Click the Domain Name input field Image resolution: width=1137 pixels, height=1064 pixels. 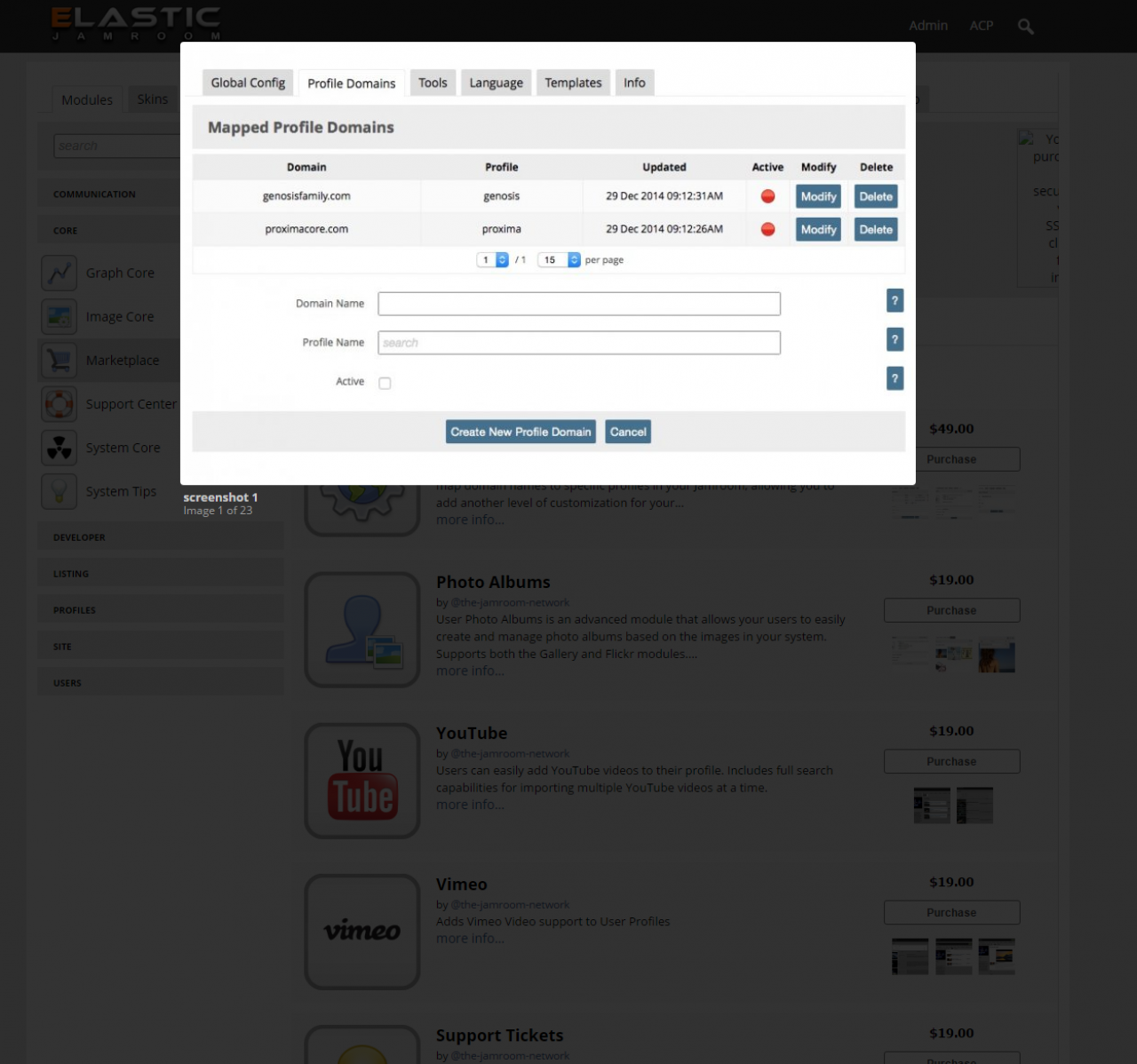[x=578, y=304]
